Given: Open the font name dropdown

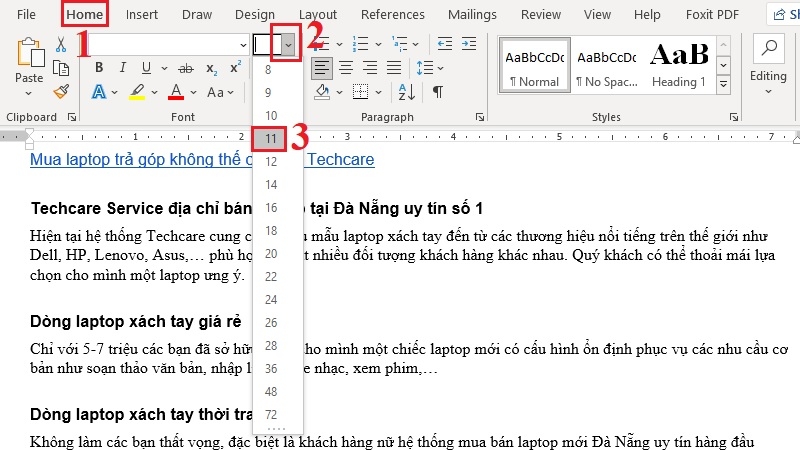Looking at the screenshot, I should tap(243, 45).
